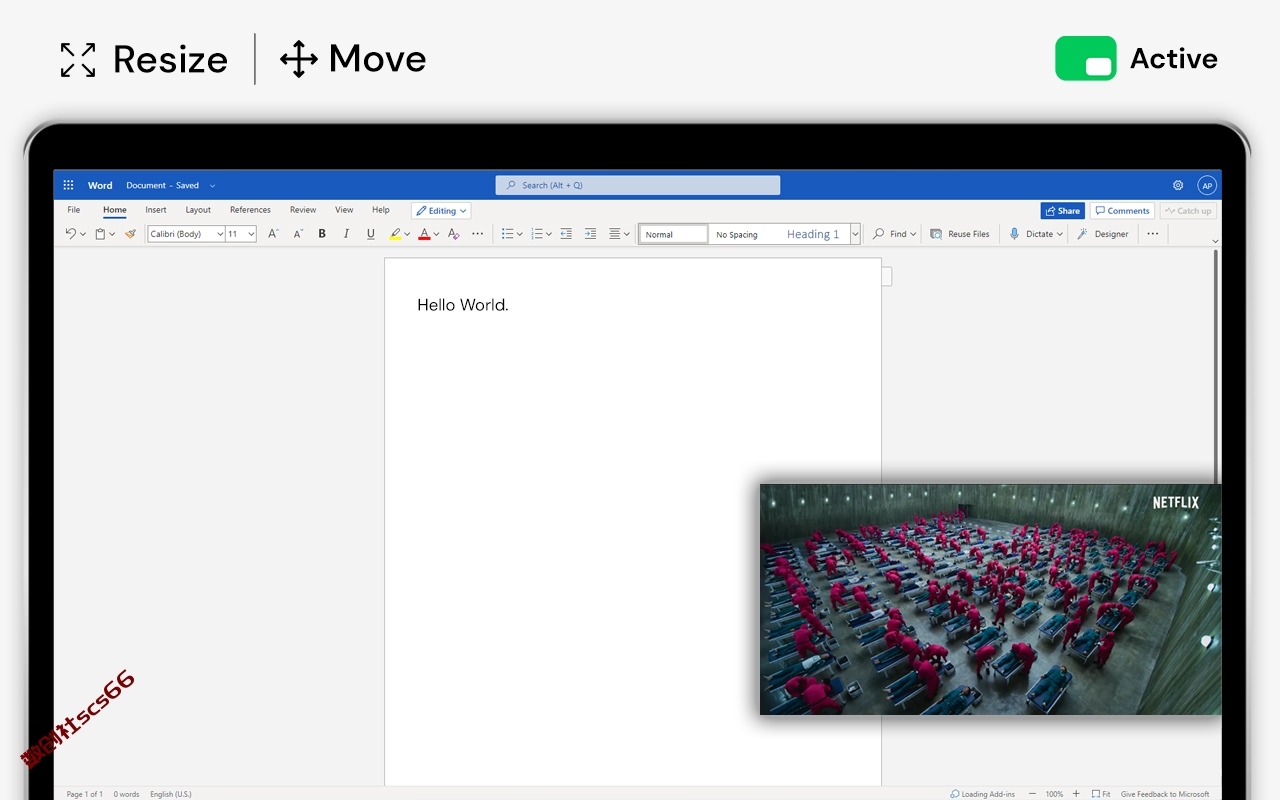The height and width of the screenshot is (800, 1280).
Task: Toggle Italic formatting
Action: (x=346, y=234)
